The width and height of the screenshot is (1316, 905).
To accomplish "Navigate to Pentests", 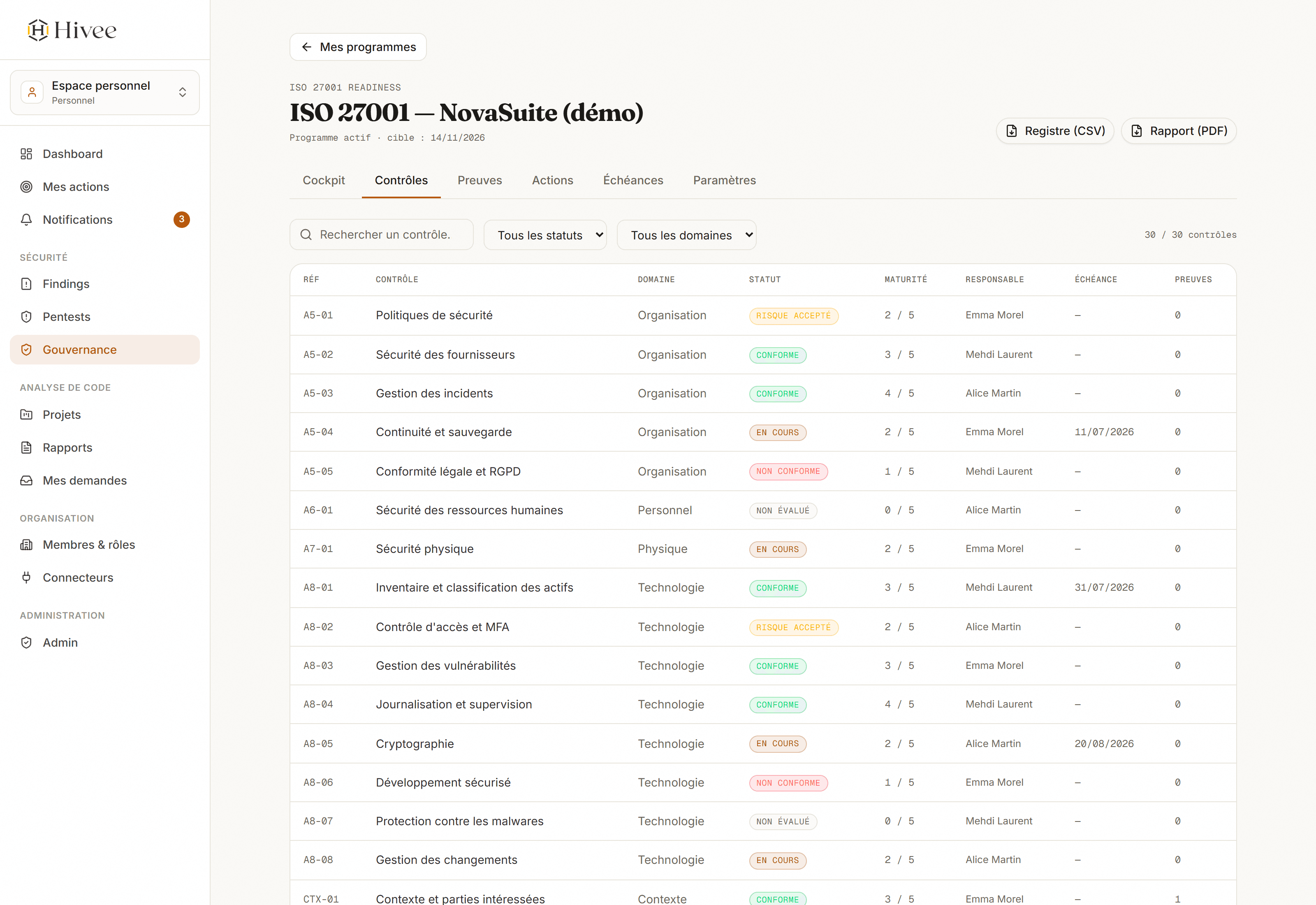I will point(105,316).
